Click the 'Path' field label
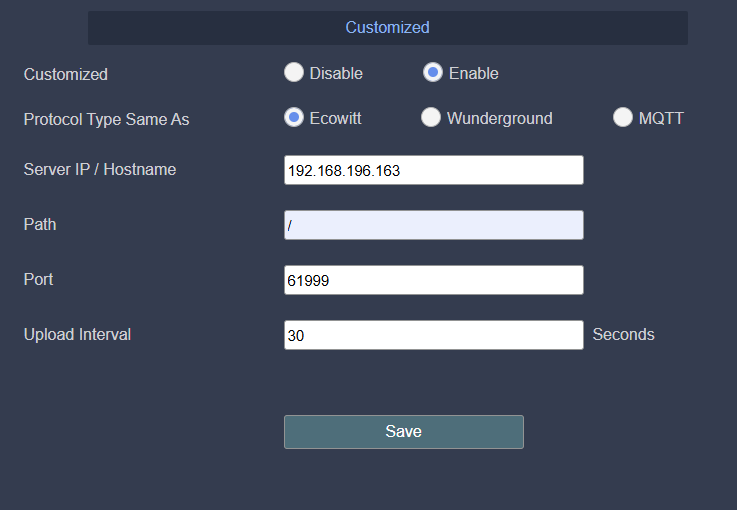This screenshot has height=510, width=737. coord(40,225)
